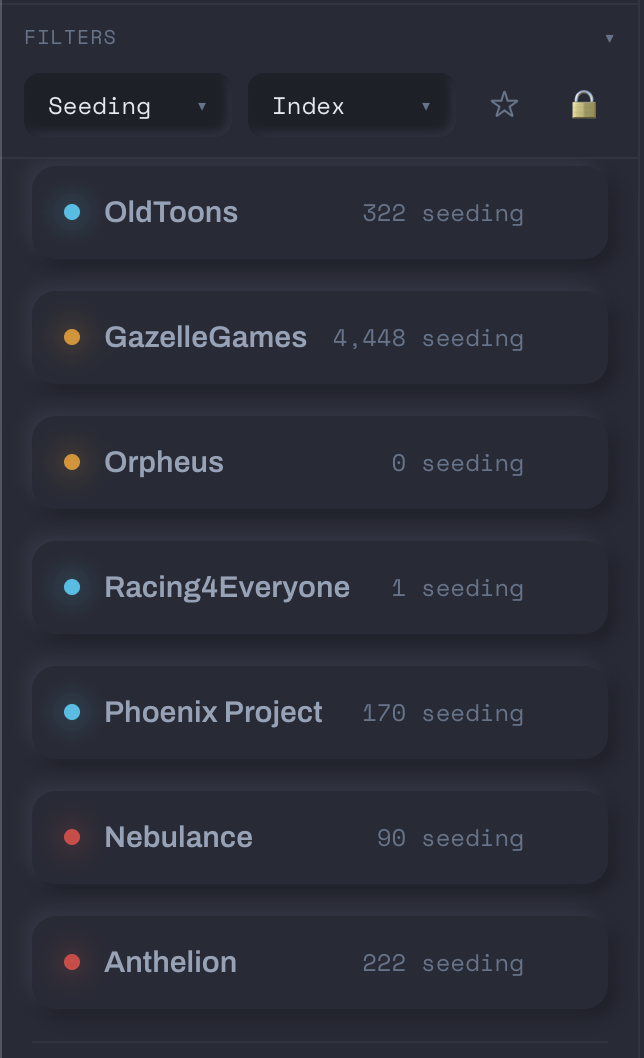Click the blue status dot next to OldToons
644x1058 pixels.
point(71,212)
